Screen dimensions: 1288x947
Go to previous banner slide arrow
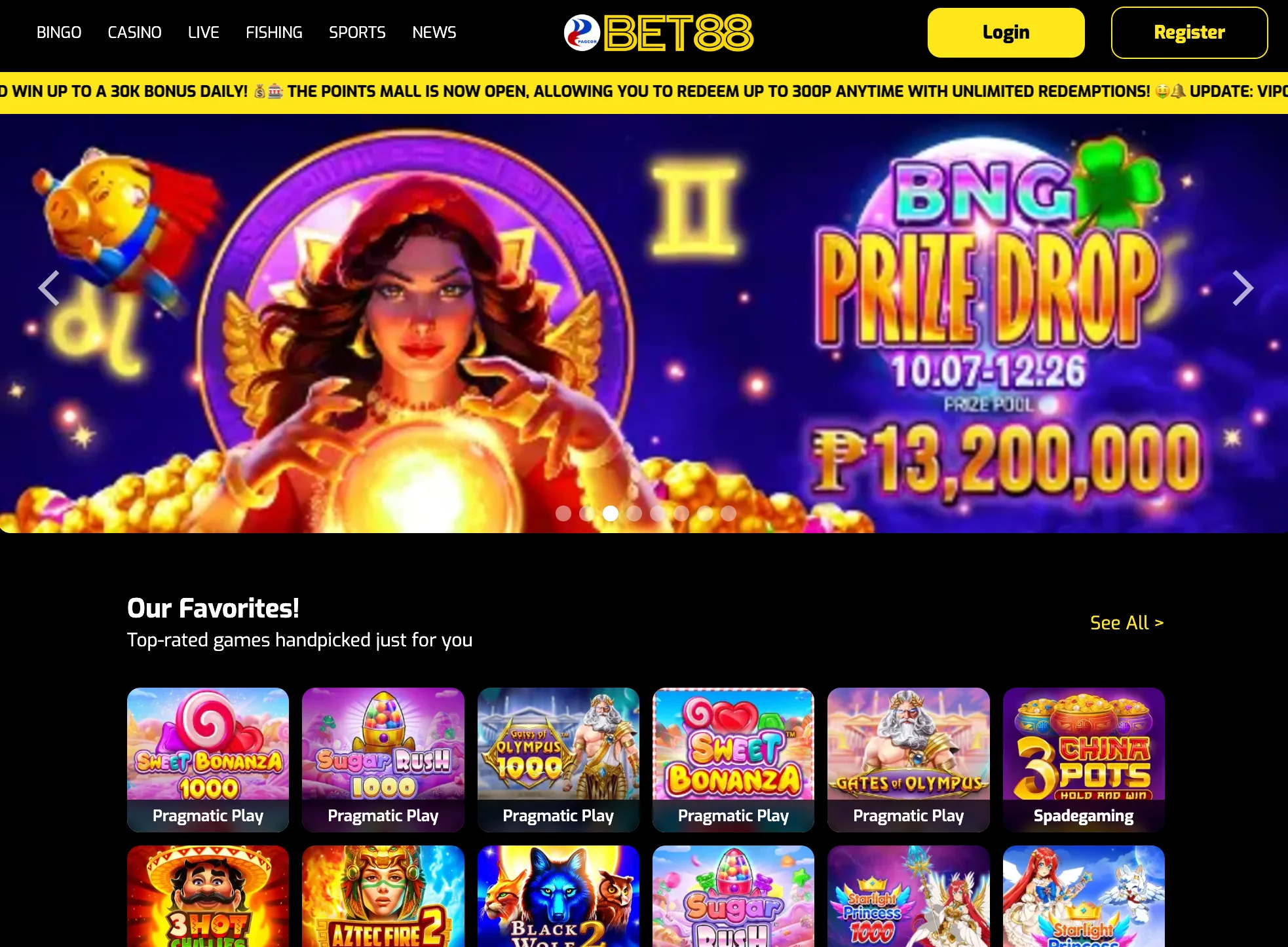(x=49, y=288)
